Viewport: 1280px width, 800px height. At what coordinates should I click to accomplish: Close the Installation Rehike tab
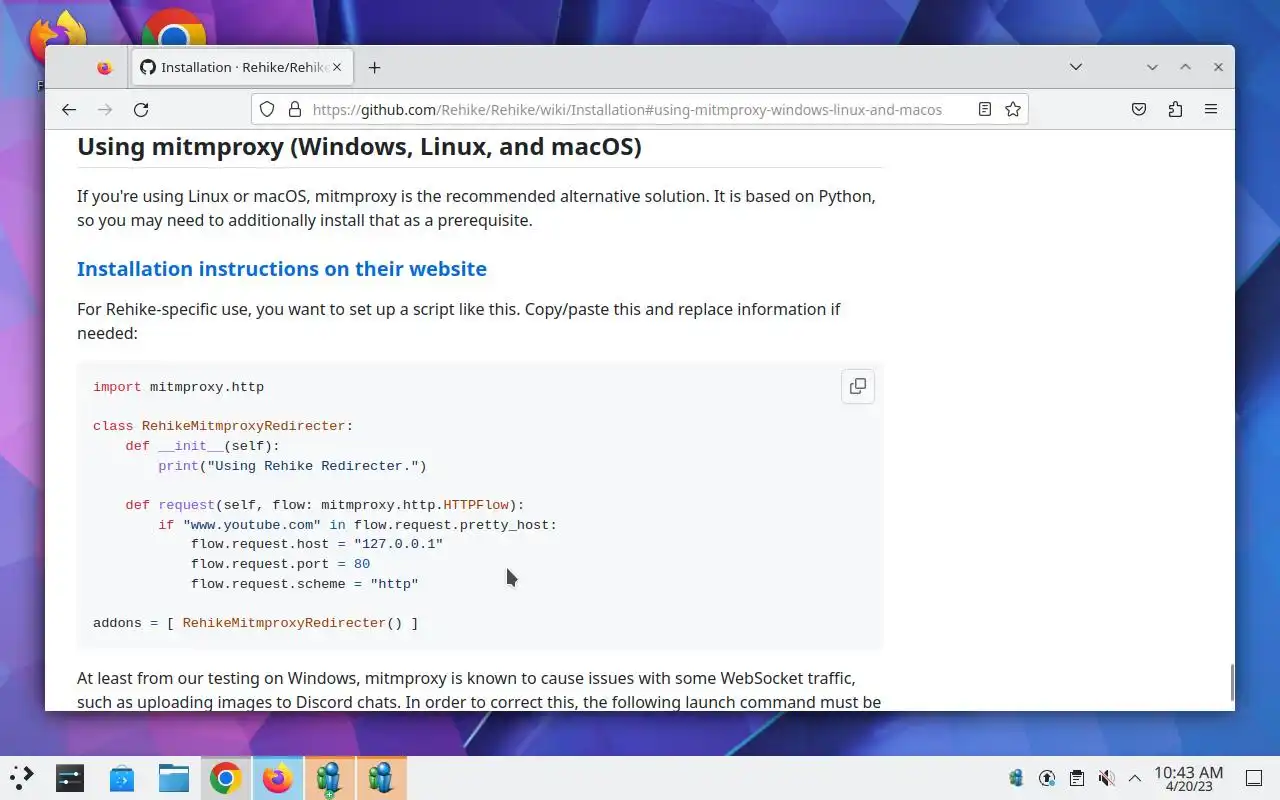click(337, 68)
